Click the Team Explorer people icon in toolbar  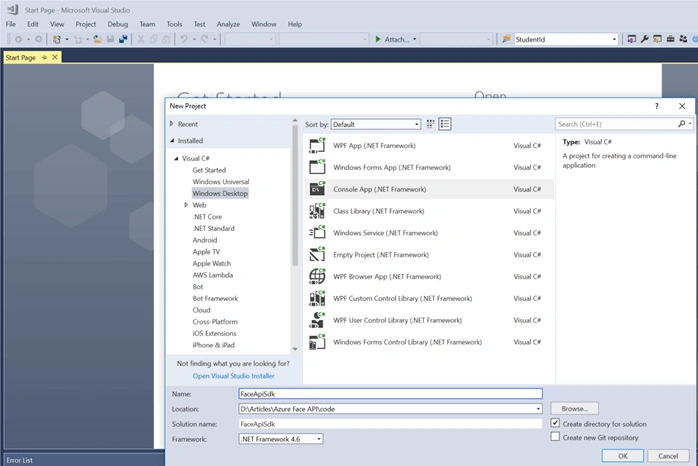[683, 39]
